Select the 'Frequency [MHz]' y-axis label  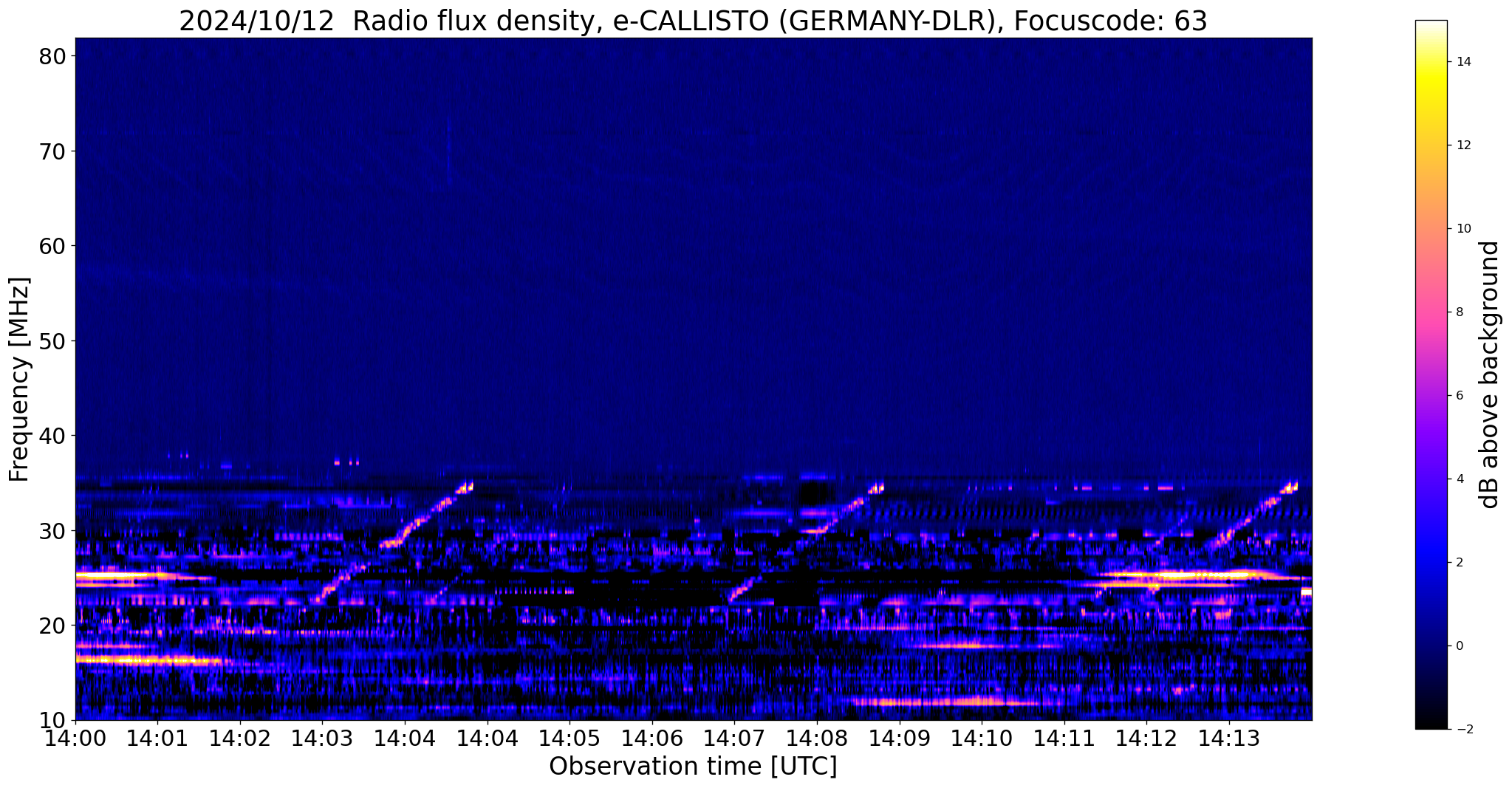[19, 379]
